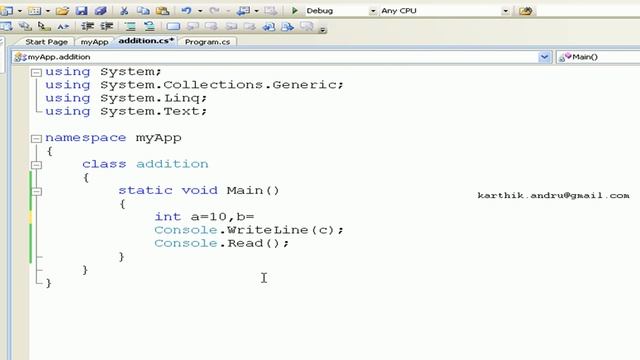Open the New Project dropdown arrow

[x=20, y=11]
